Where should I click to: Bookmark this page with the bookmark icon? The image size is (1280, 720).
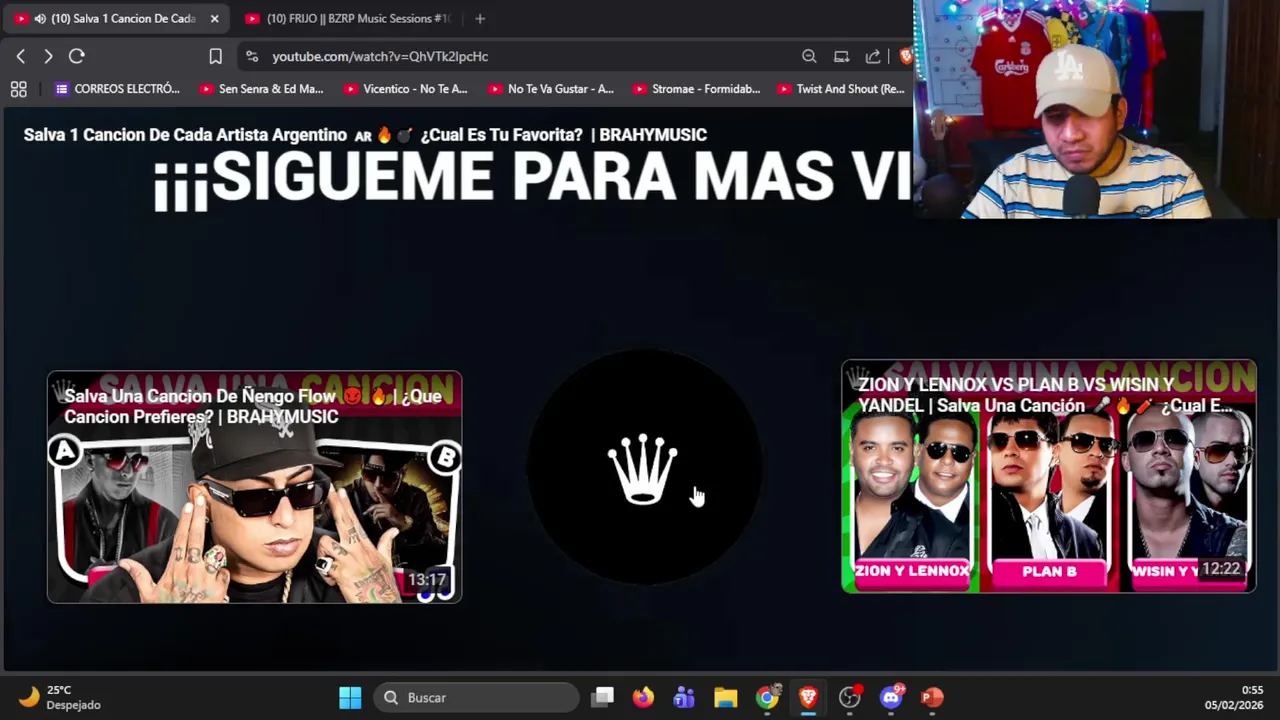pos(215,57)
